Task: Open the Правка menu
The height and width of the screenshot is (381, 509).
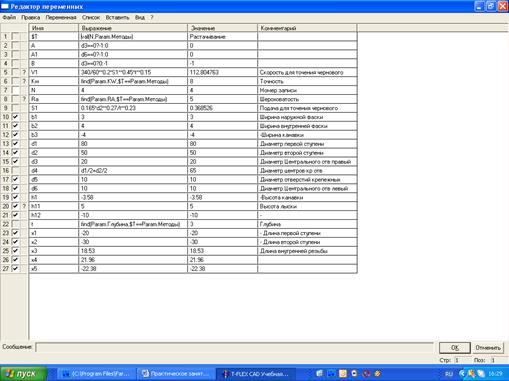Action: point(31,17)
